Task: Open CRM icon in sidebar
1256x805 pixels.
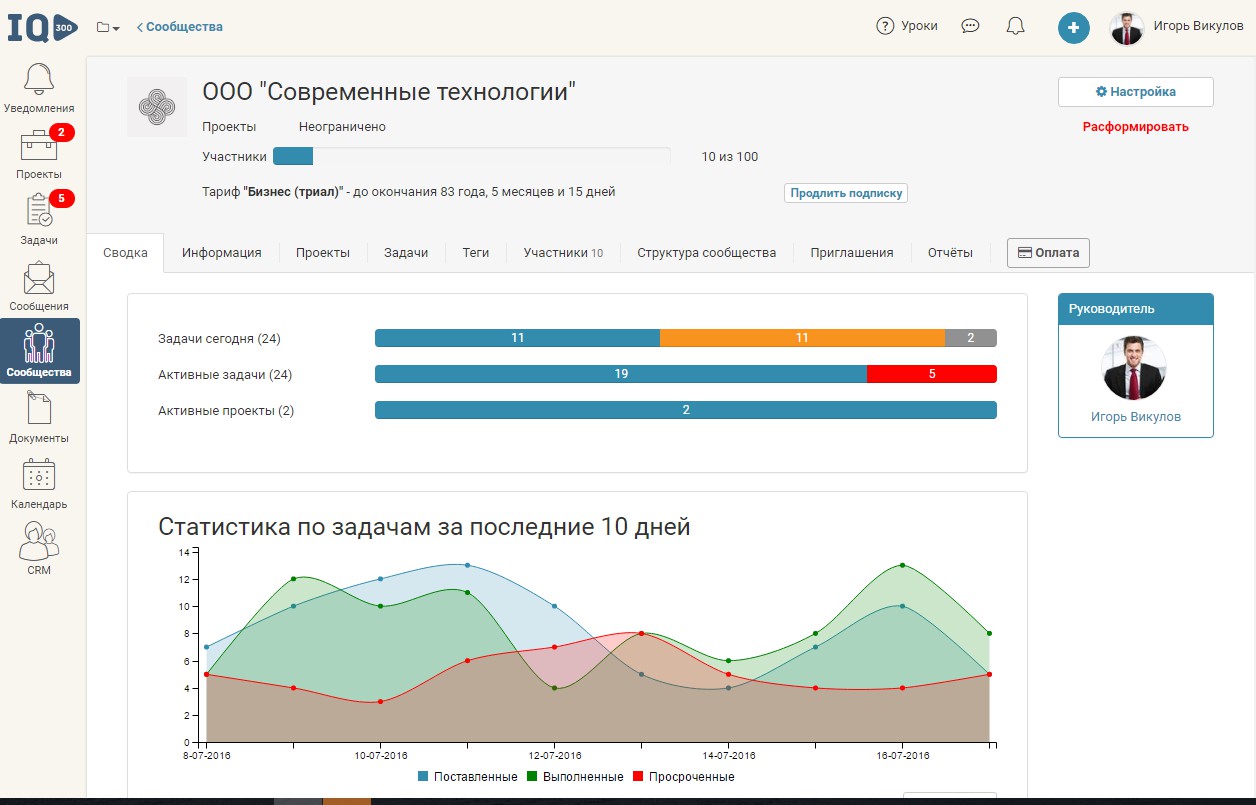Action: (39, 541)
